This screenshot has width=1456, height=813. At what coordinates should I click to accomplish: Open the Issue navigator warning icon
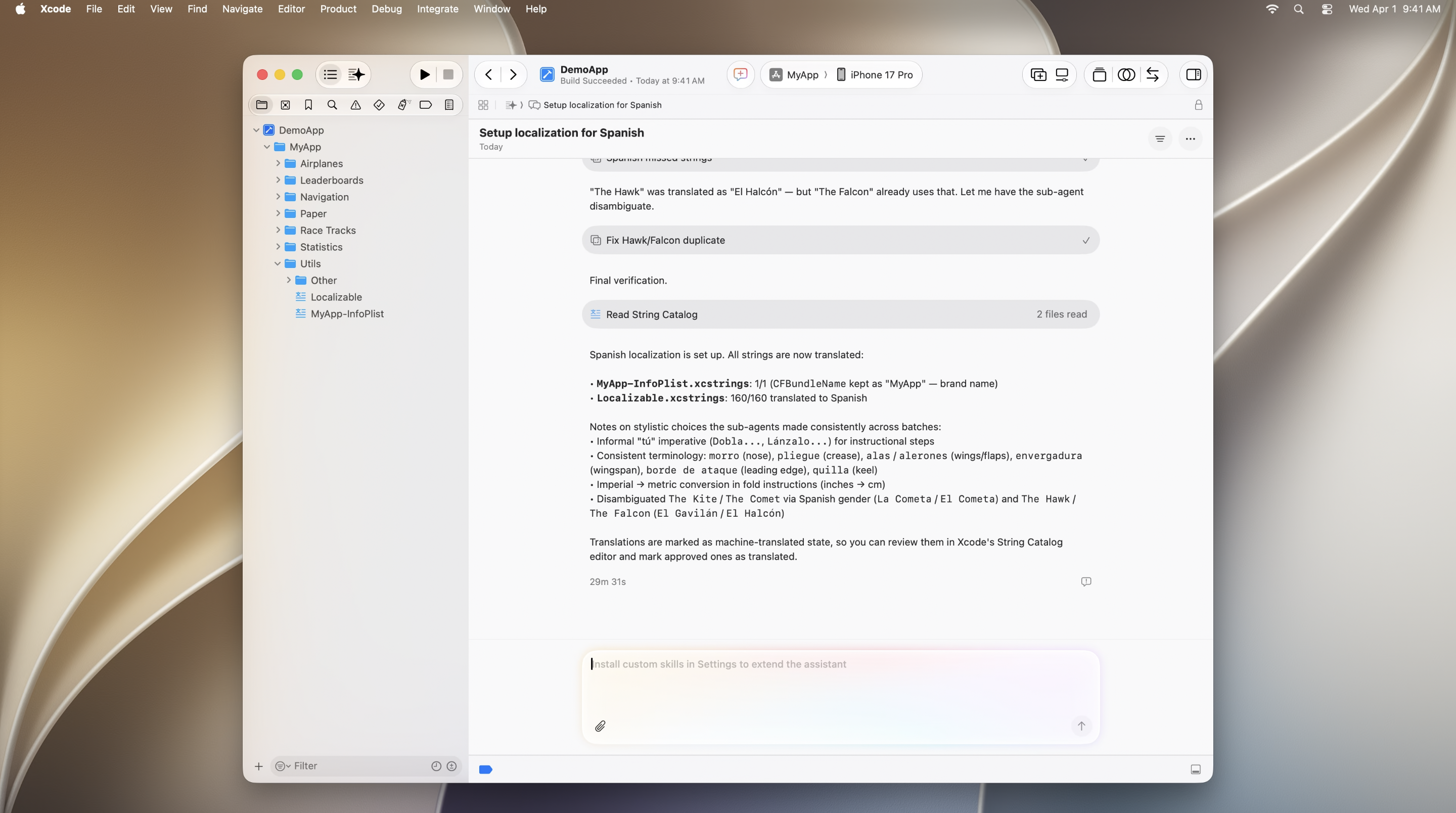click(355, 105)
